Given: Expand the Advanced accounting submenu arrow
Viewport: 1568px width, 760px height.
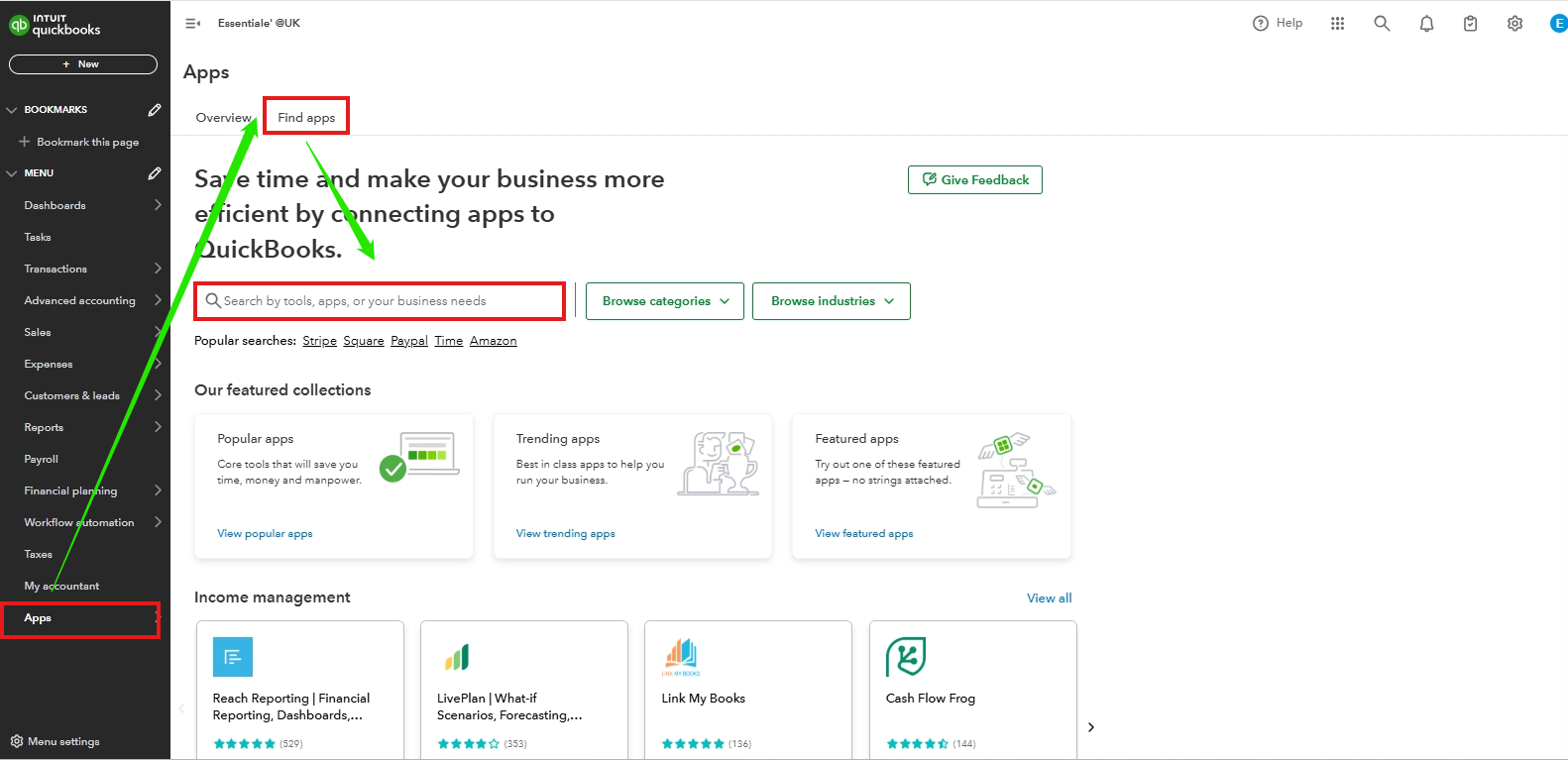Looking at the screenshot, I should [x=158, y=300].
